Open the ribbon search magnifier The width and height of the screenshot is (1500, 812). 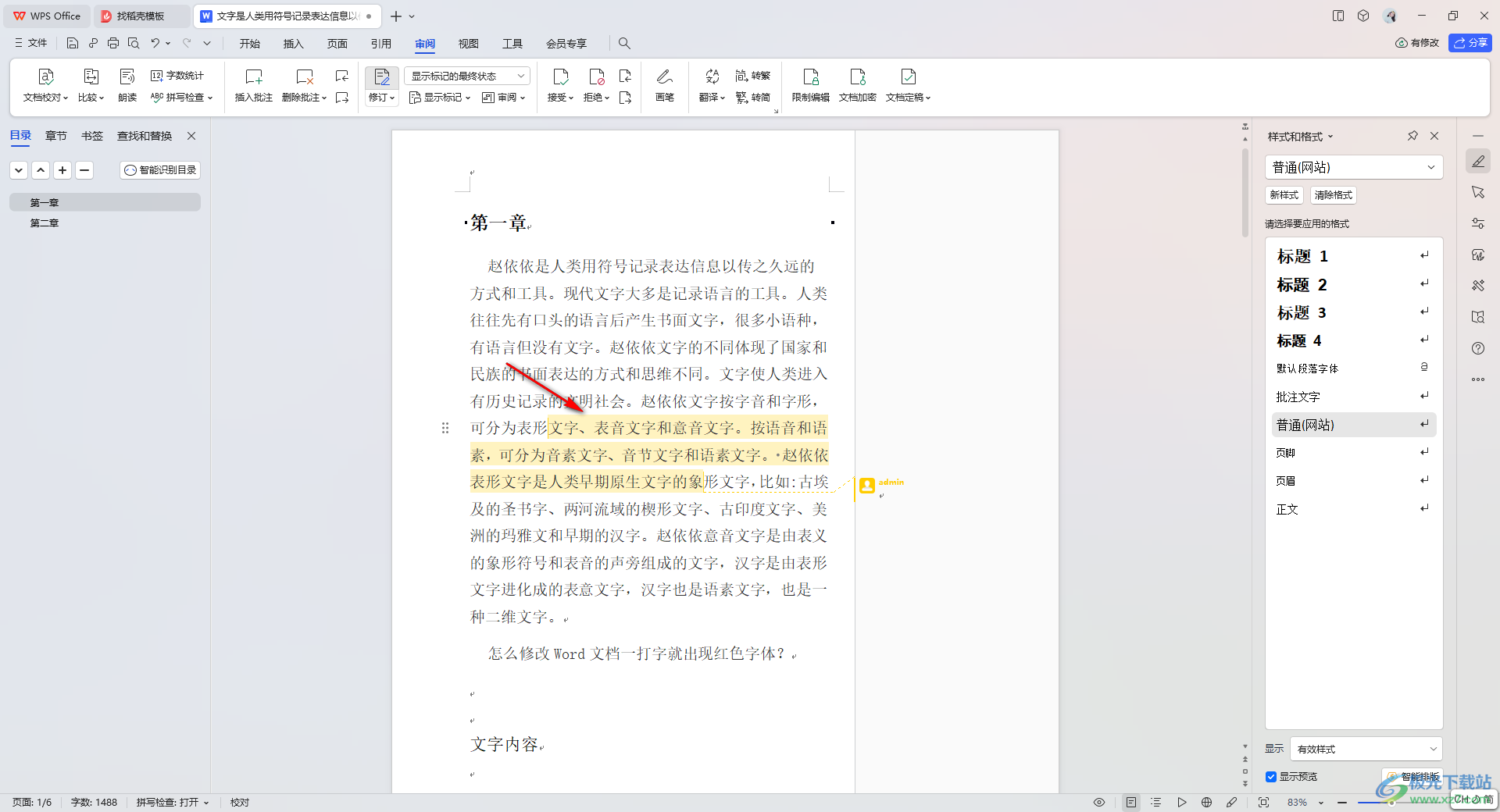coord(624,43)
